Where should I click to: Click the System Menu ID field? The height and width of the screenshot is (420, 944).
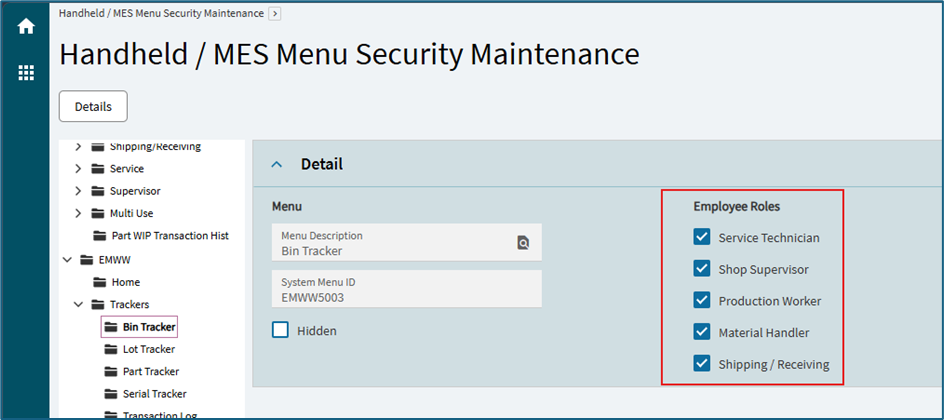406,290
